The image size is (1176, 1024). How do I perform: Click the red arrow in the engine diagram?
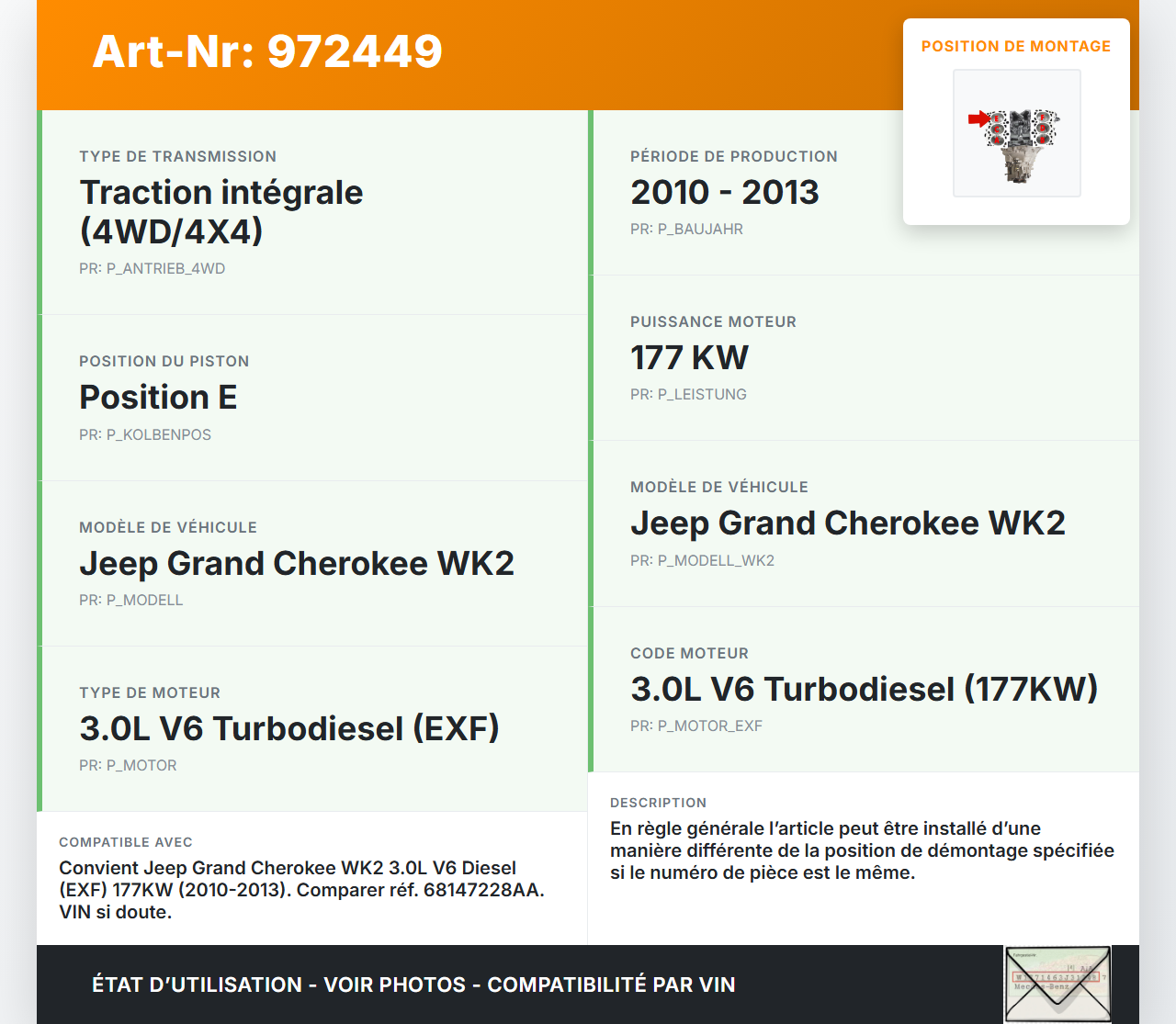[978, 118]
